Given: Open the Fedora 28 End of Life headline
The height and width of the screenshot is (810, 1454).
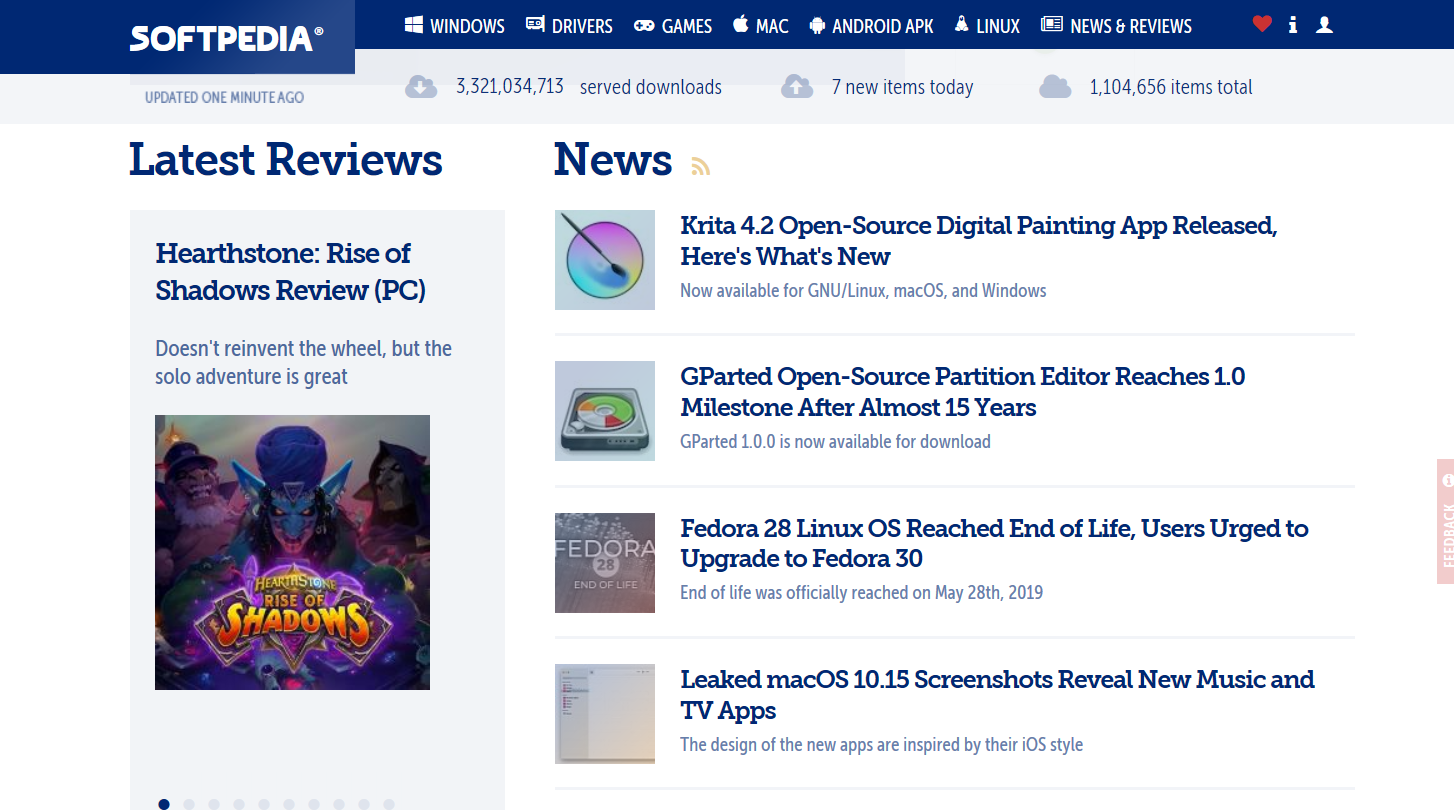Looking at the screenshot, I should click(995, 543).
